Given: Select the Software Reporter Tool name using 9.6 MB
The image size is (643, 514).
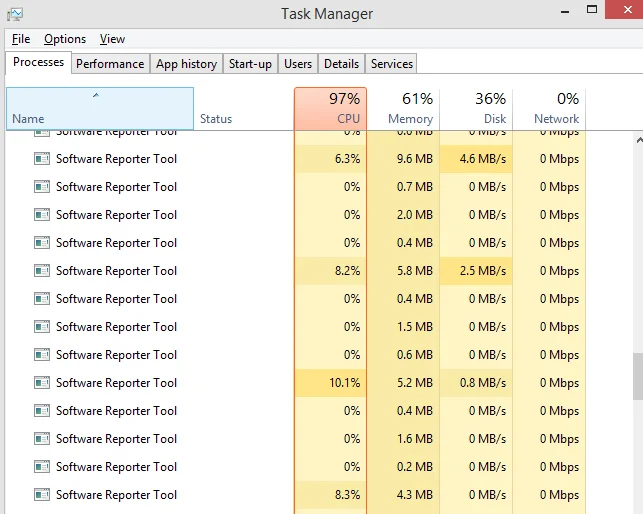Looking at the screenshot, I should click(x=116, y=159).
